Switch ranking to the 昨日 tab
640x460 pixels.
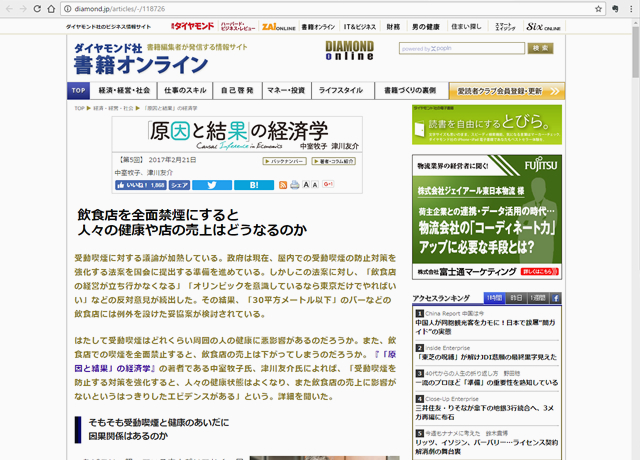coord(515,298)
